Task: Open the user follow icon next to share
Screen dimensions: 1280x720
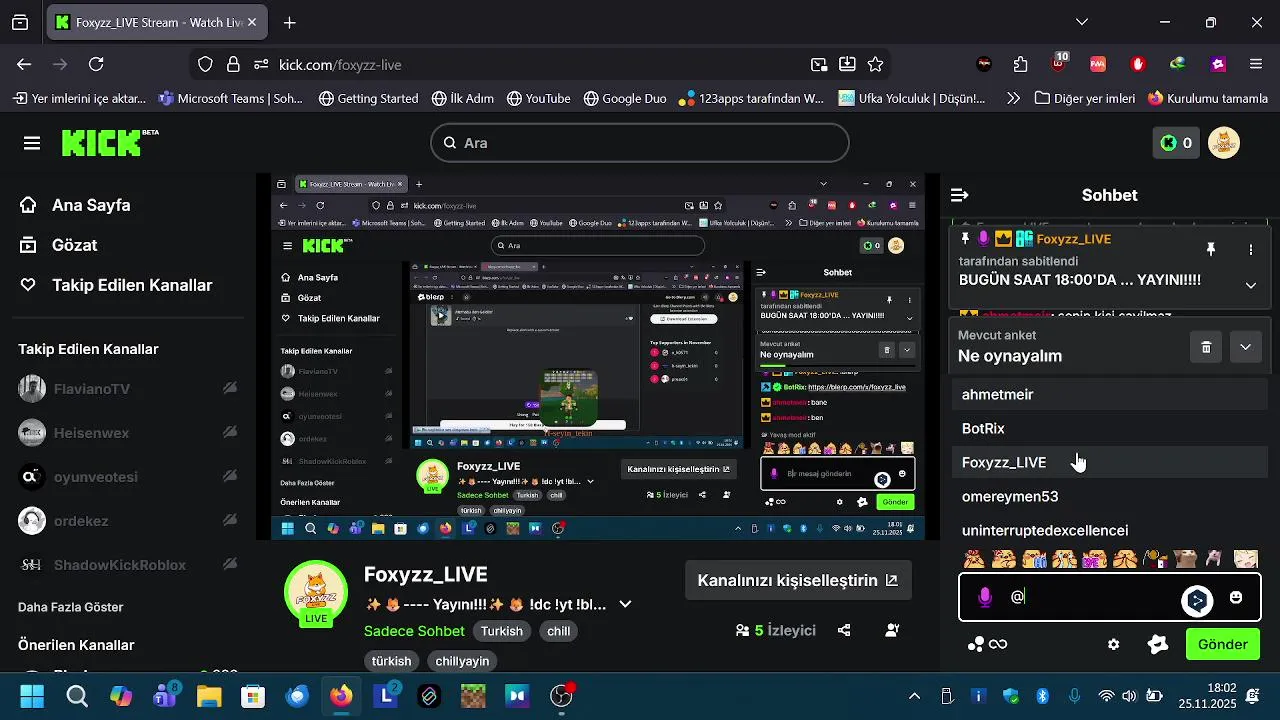Action: point(892,630)
